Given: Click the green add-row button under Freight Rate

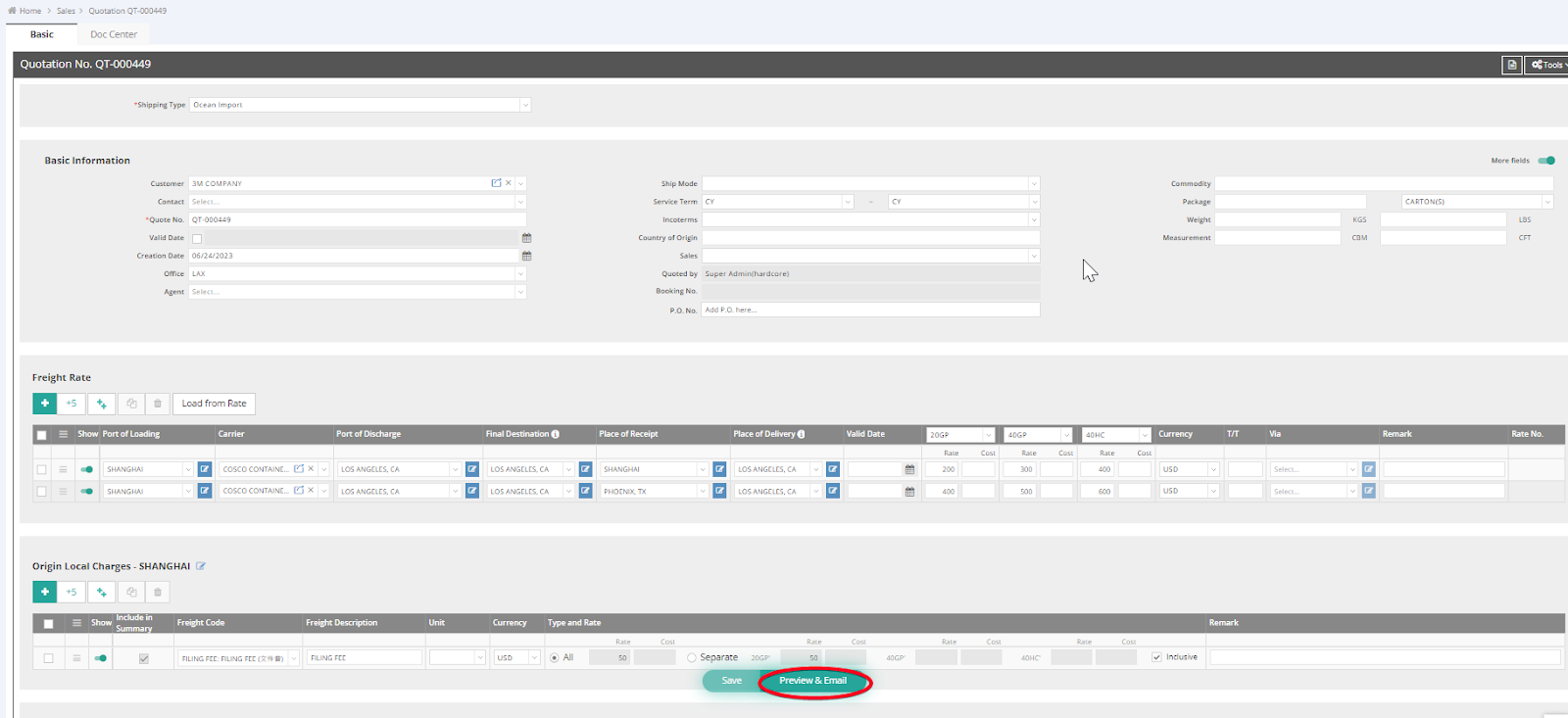Looking at the screenshot, I should tap(44, 404).
